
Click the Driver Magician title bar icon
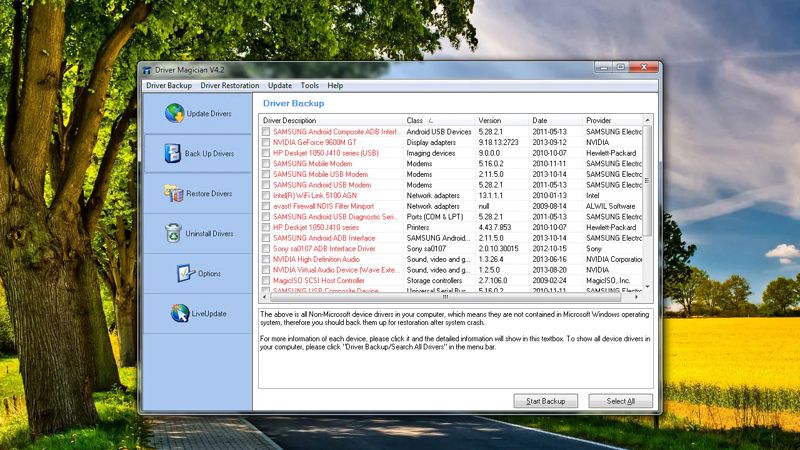(147, 70)
